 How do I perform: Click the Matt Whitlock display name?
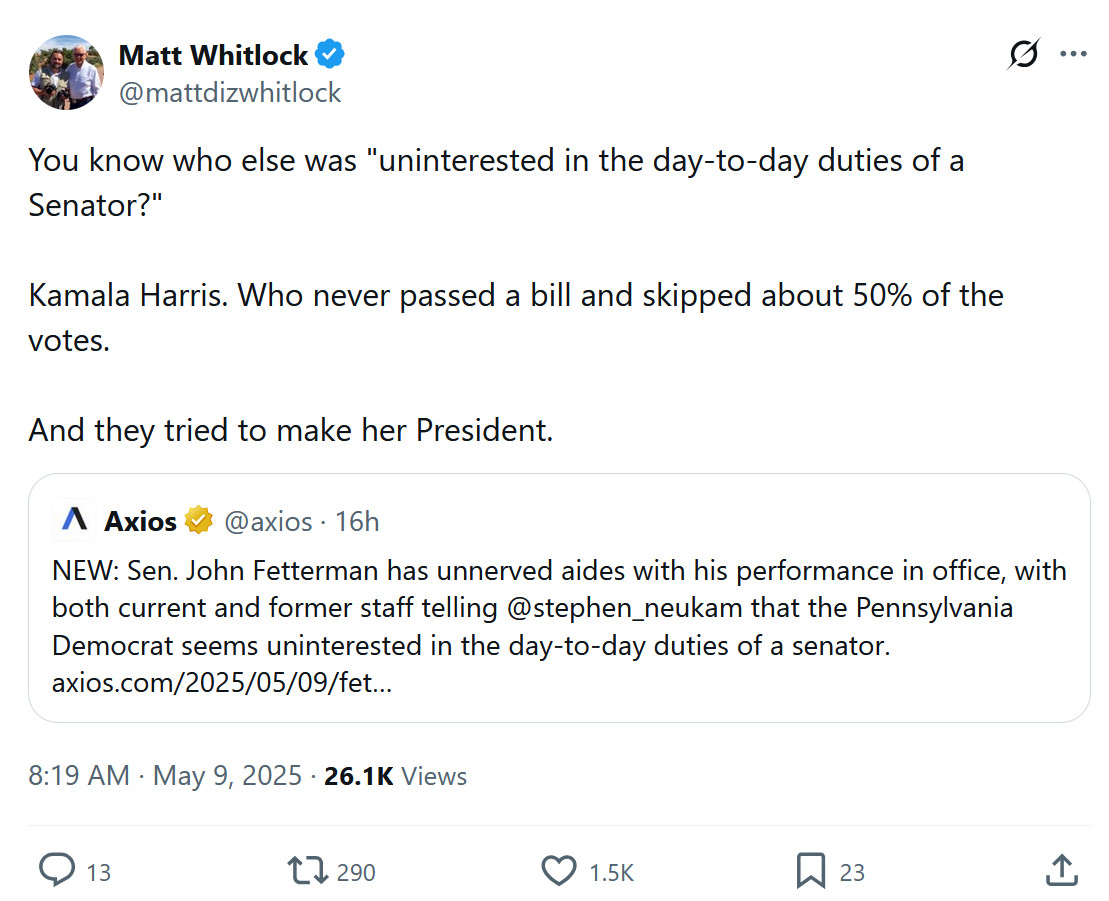pos(213,55)
